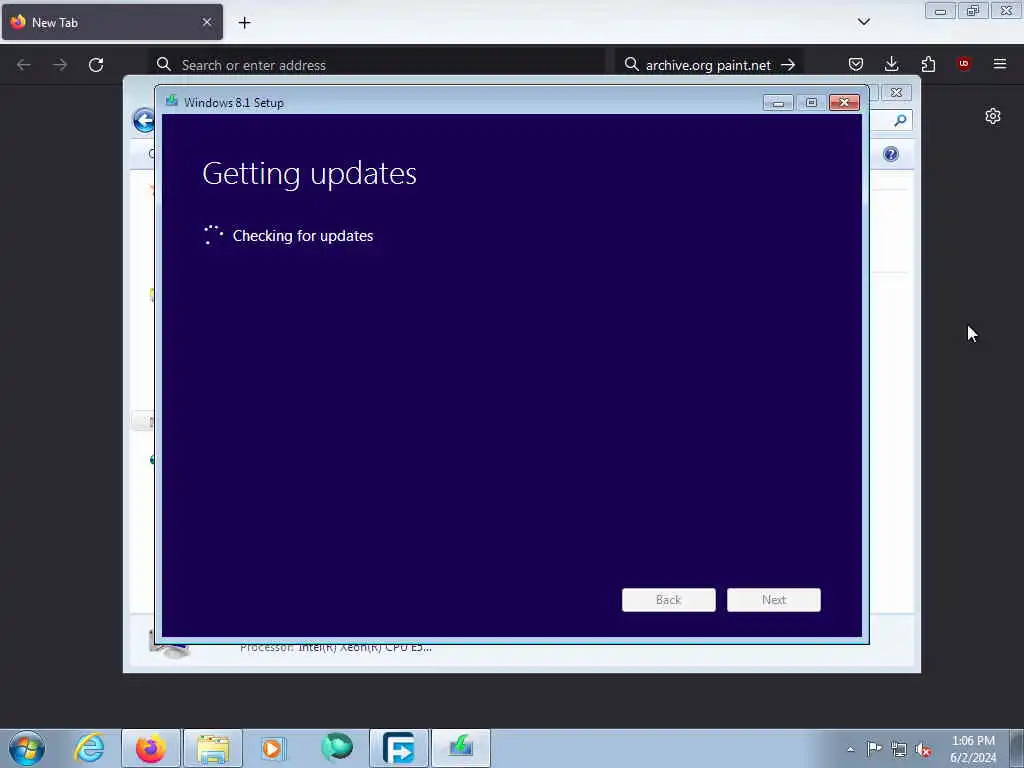The width and height of the screenshot is (1024, 768).
Task: Open the Action Center flag icon
Action: tap(874, 749)
